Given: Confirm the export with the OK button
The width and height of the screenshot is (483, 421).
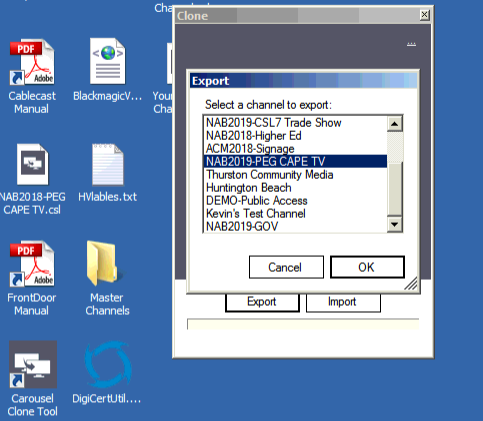Looking at the screenshot, I should pyautogui.click(x=367, y=267).
